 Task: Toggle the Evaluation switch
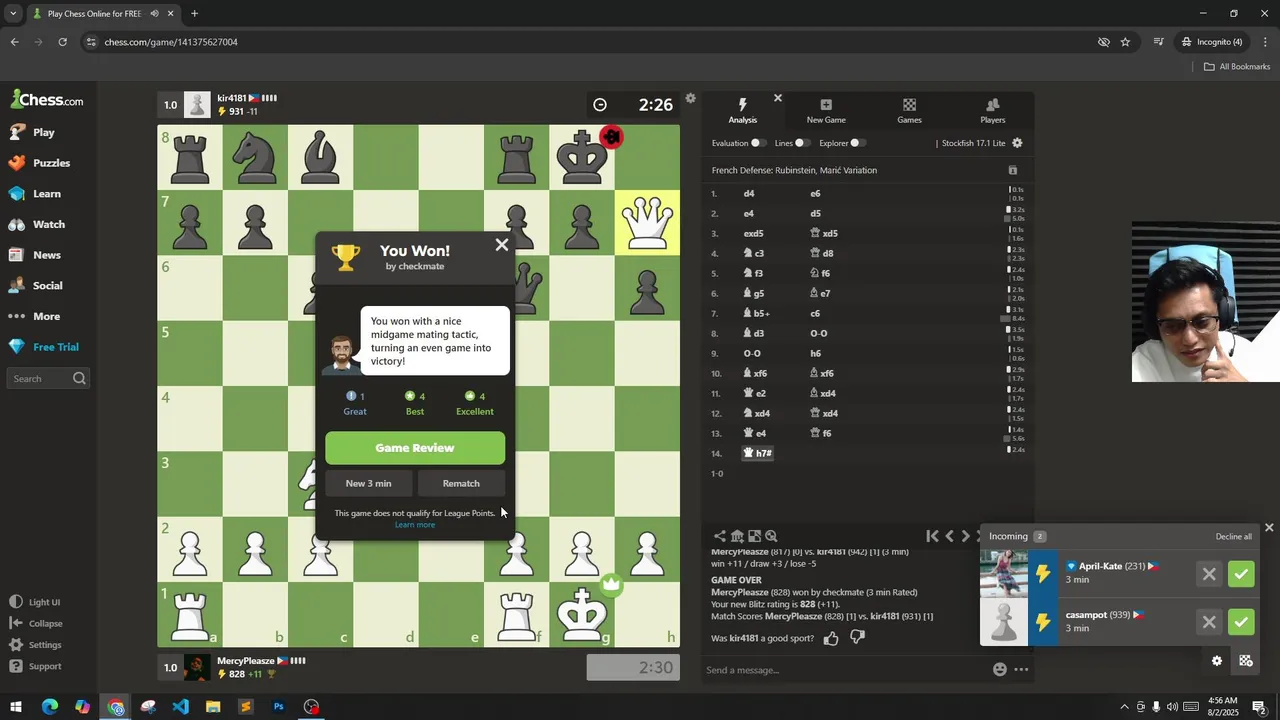click(758, 143)
